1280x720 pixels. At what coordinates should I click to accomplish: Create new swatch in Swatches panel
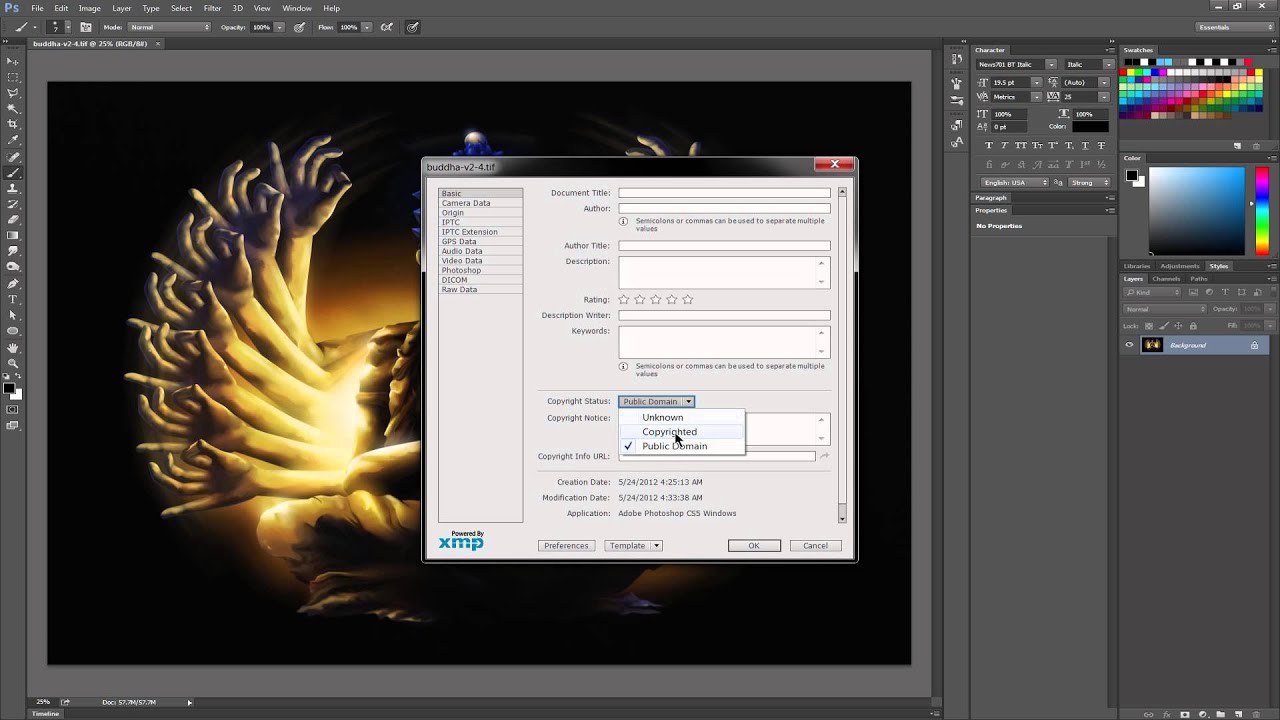(x=1238, y=146)
